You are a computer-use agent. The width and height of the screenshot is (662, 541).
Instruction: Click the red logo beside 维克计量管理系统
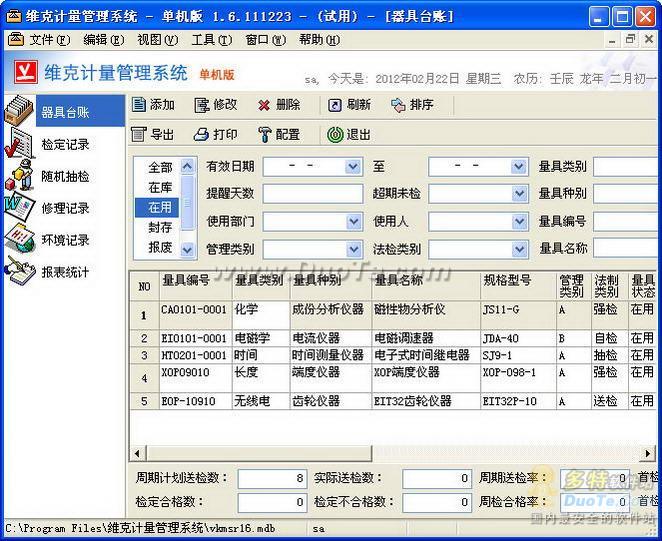coord(25,72)
